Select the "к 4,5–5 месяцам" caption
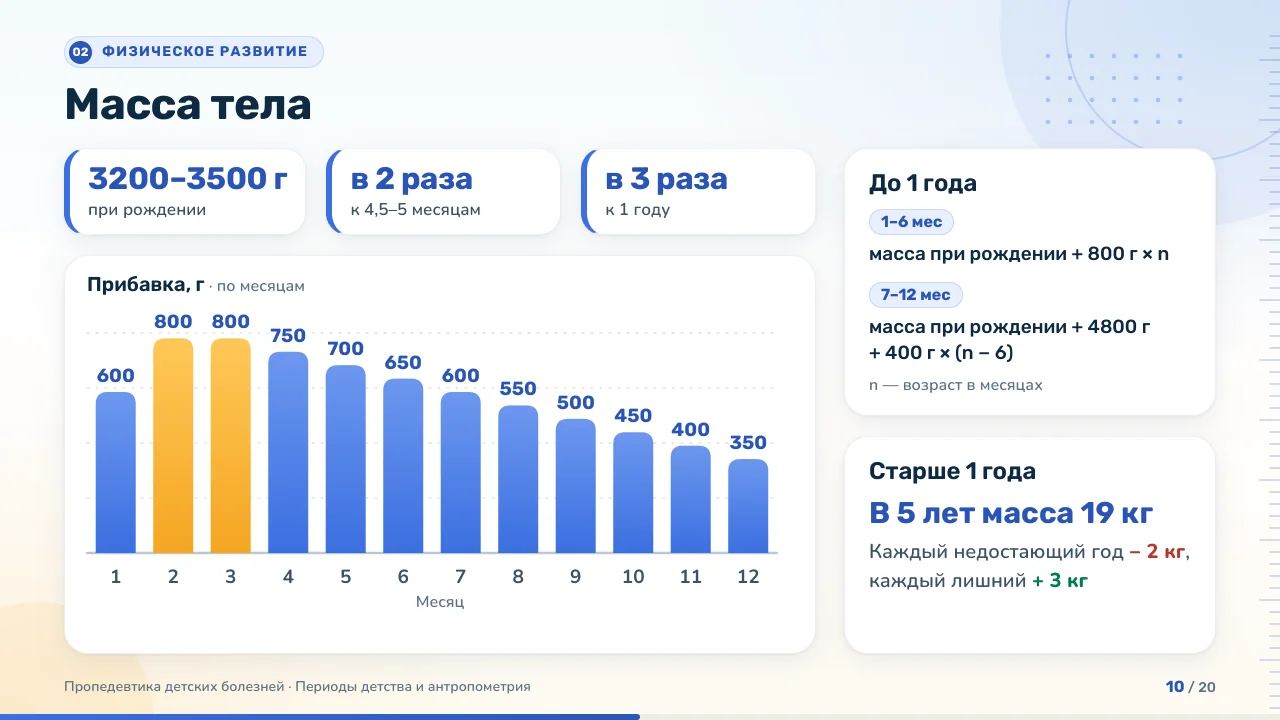Viewport: 1280px width, 720px height. pos(415,210)
